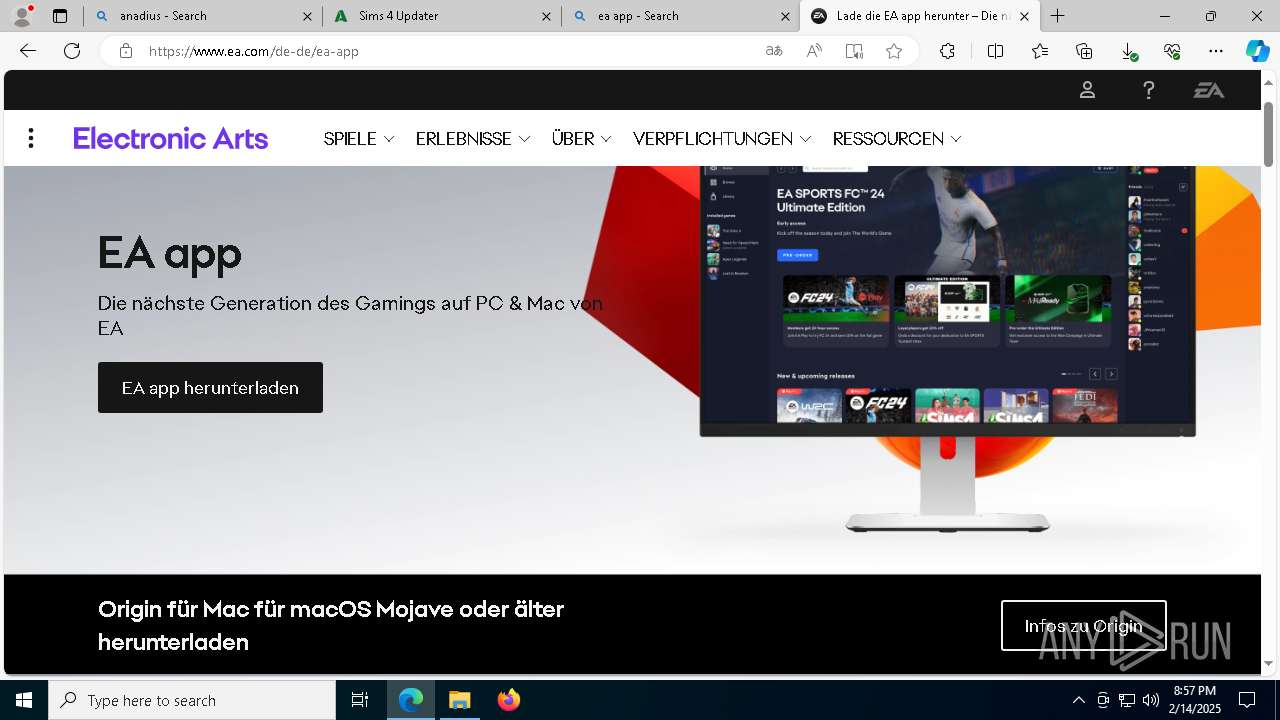1280x720 pixels.
Task: Go back with the browser back arrow
Action: pos(28,51)
